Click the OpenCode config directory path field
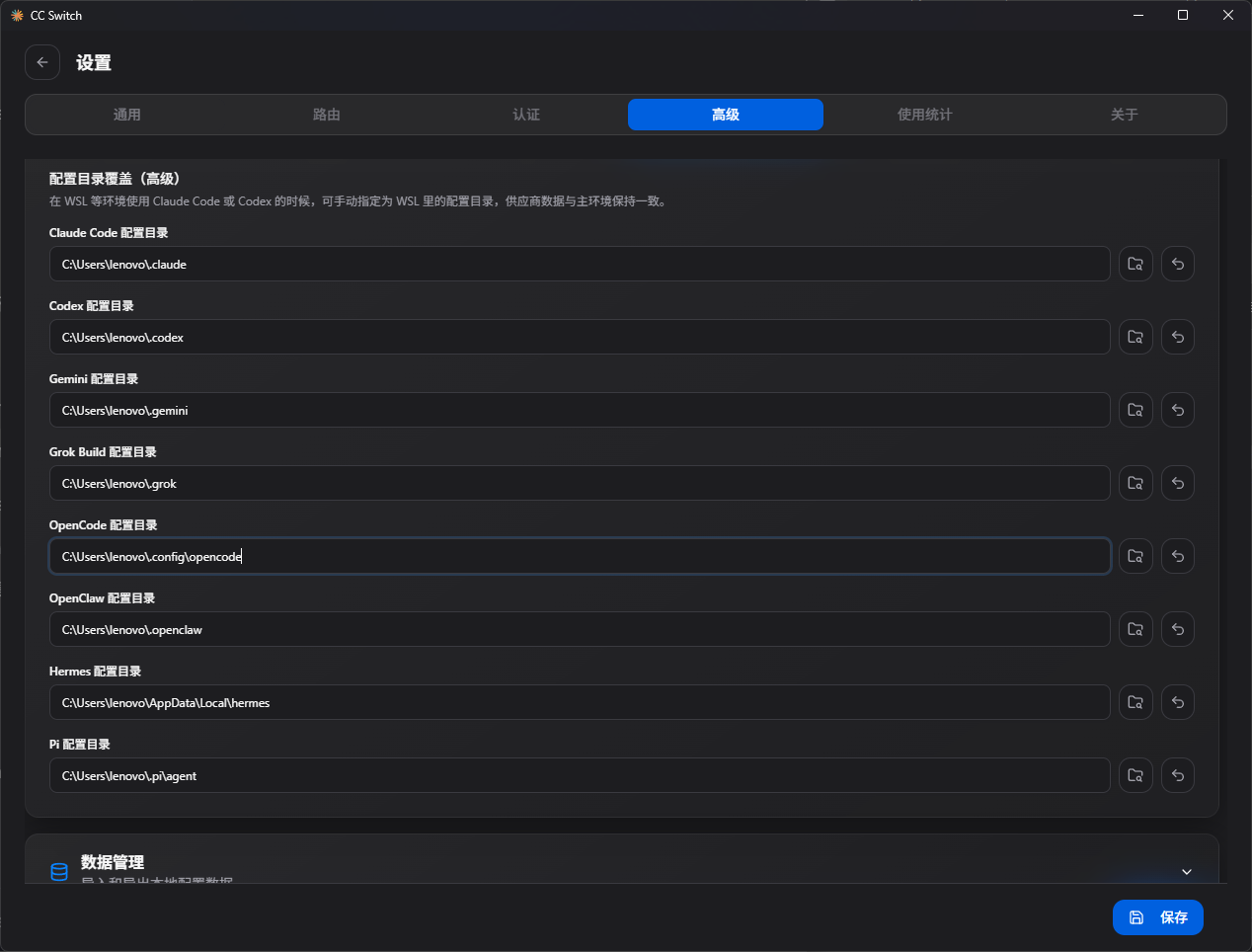The height and width of the screenshot is (952, 1252). coord(580,556)
